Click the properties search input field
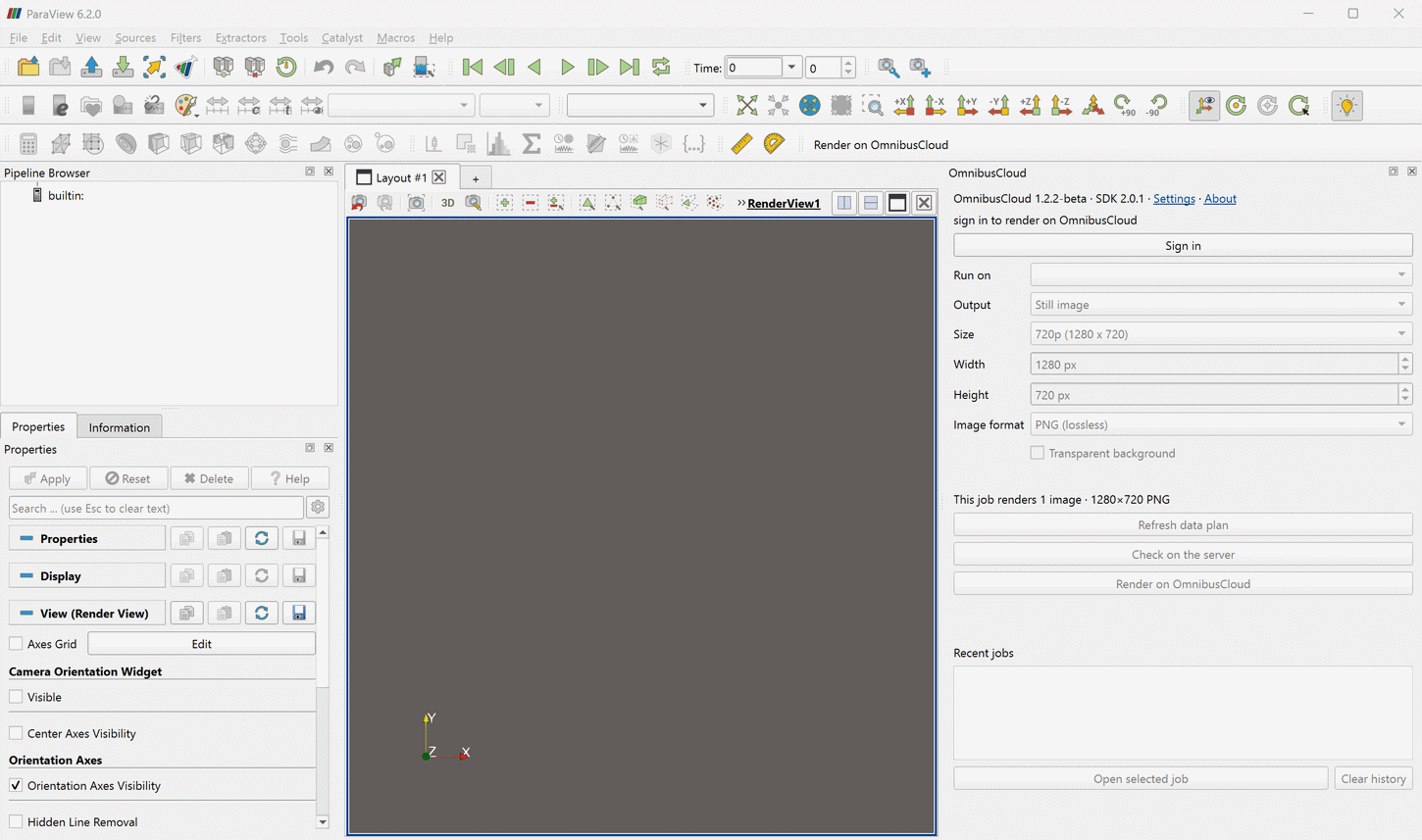This screenshot has width=1422, height=840. 156,508
